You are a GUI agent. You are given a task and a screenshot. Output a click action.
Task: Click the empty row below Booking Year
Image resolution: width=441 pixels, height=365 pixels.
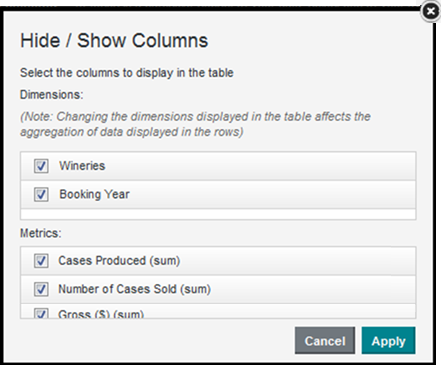(x=218, y=214)
